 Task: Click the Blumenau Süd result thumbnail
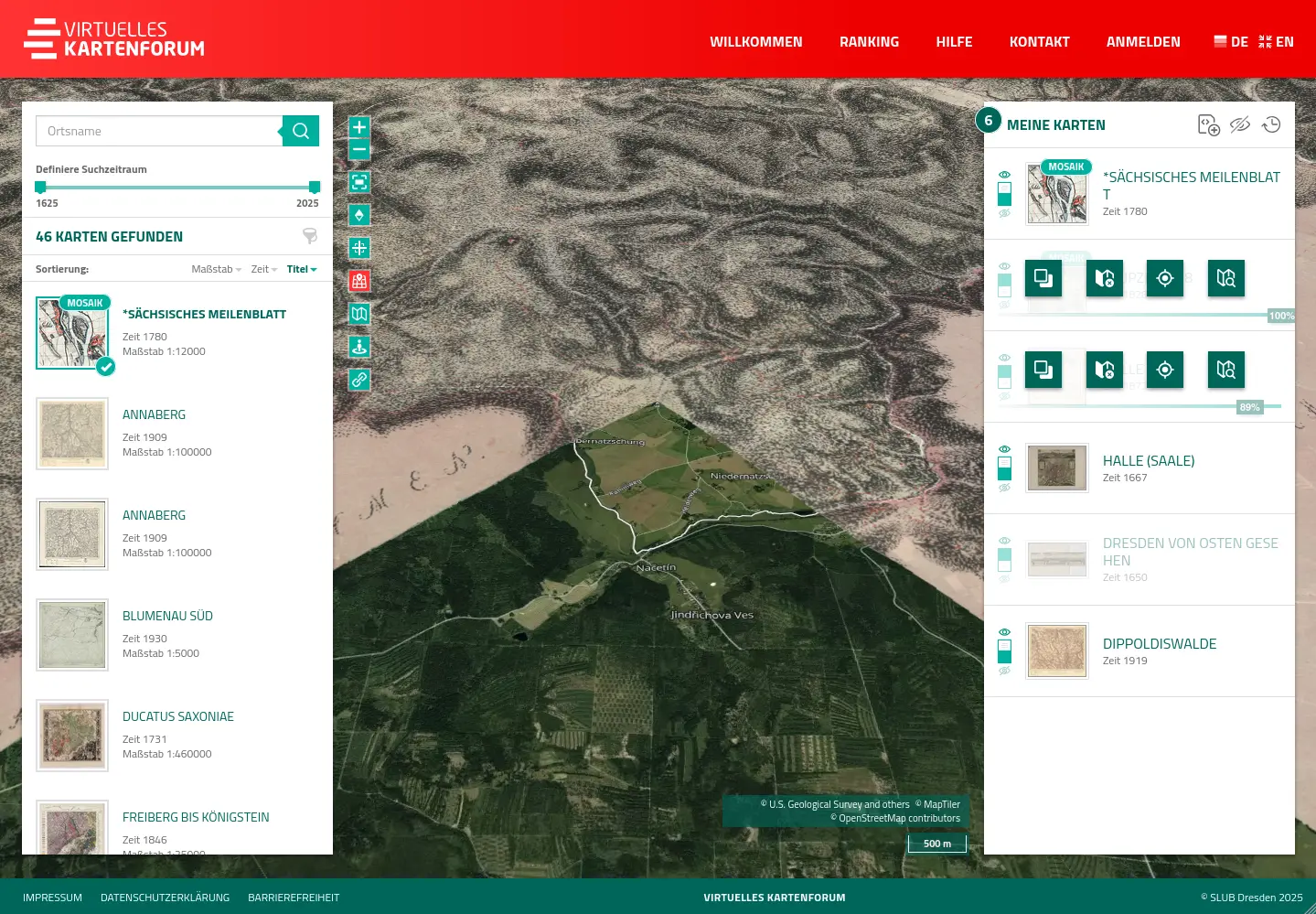[x=72, y=635]
